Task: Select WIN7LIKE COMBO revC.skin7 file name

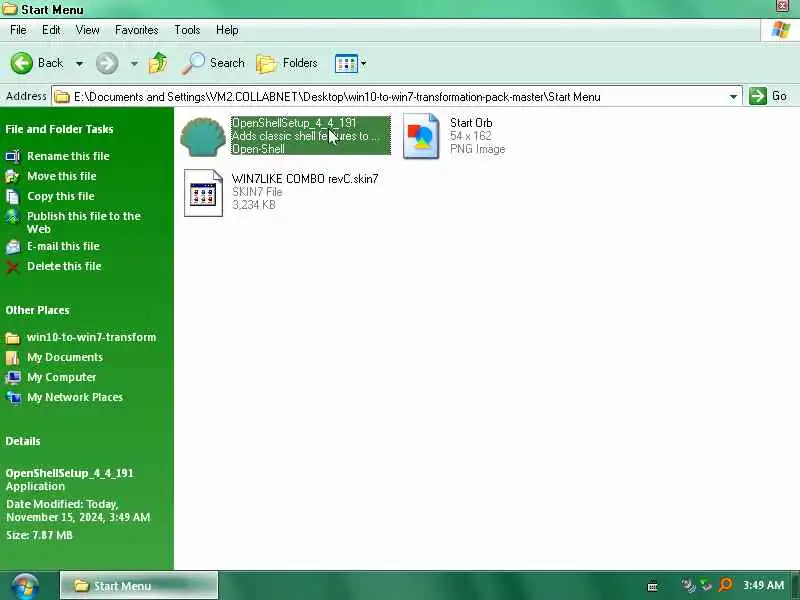Action: [305, 179]
